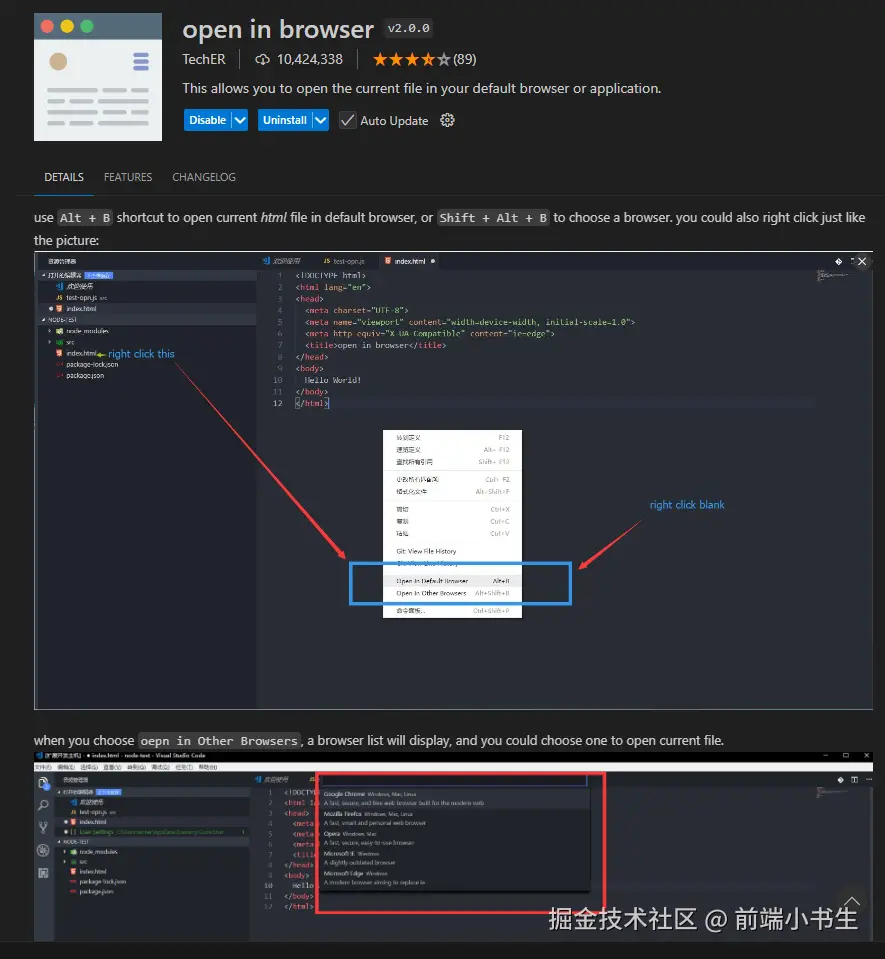
Task: Click the Manage gear at activity bar bottom
Action: (41, 849)
